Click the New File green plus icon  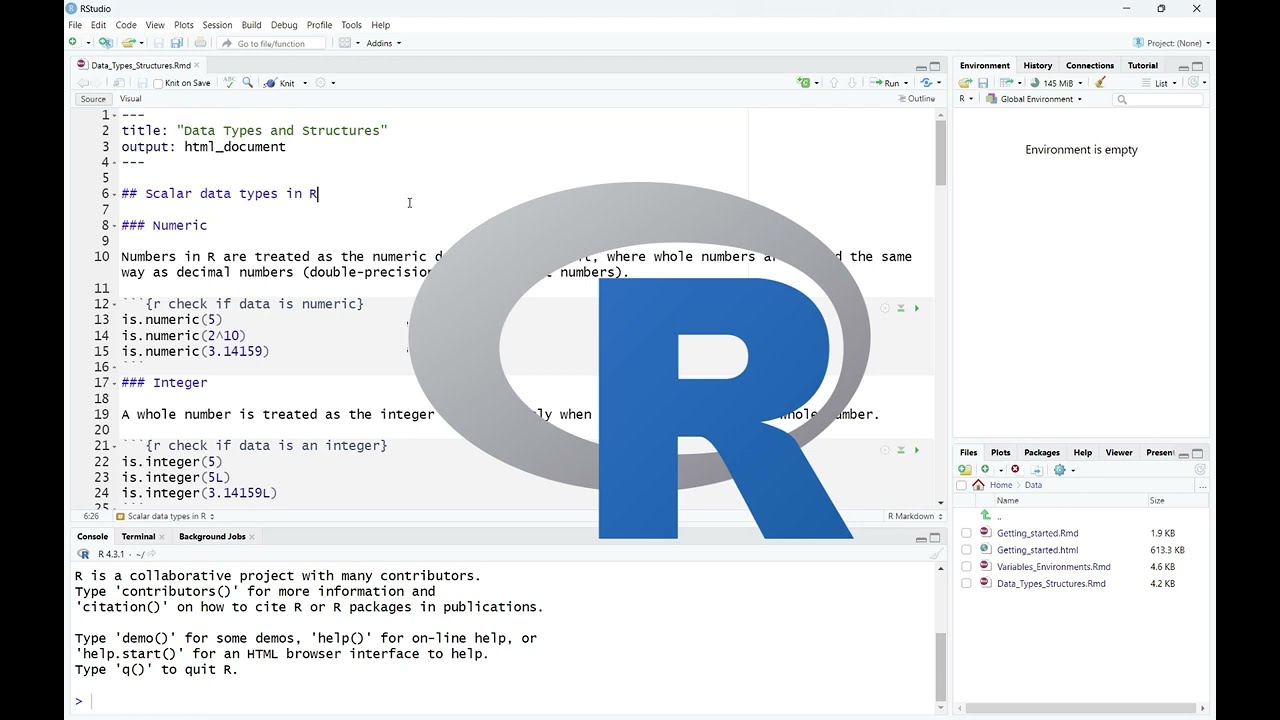(x=73, y=43)
